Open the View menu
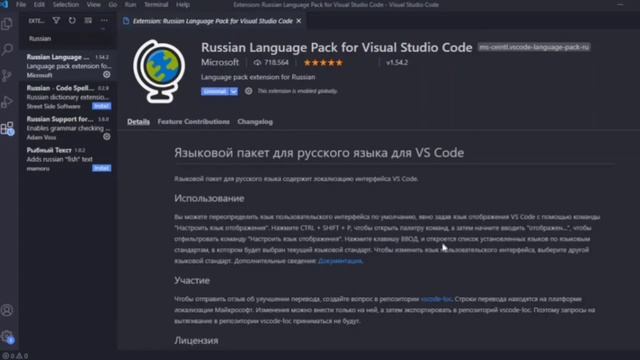This screenshot has width=640, height=360. click(93, 4)
